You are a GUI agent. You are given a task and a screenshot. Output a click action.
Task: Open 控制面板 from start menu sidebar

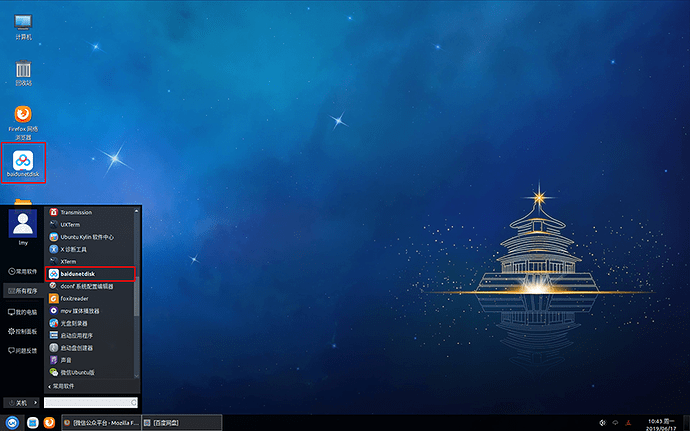(23, 331)
